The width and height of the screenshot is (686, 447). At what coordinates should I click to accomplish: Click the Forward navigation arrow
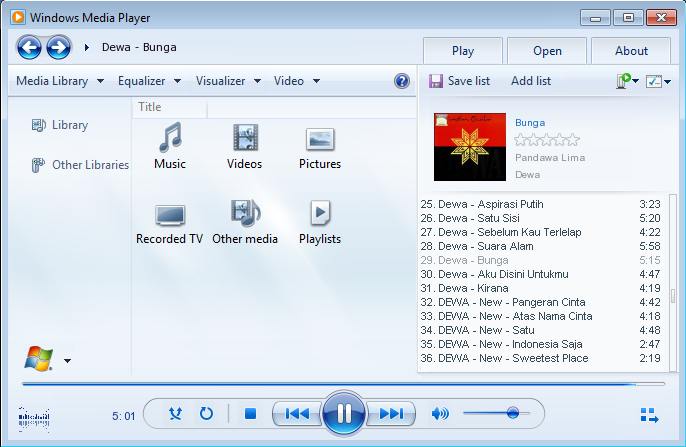point(59,47)
